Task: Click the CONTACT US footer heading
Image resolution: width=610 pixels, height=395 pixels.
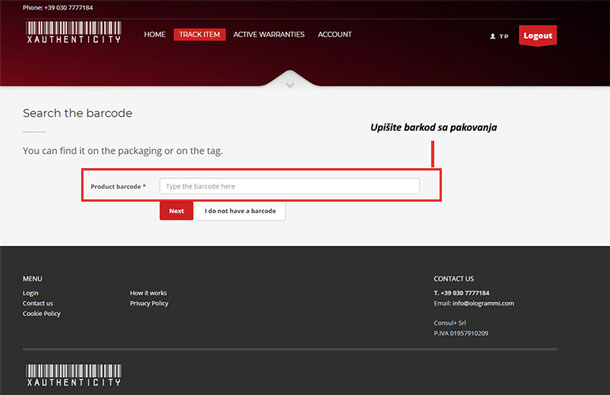Action: [x=454, y=279]
